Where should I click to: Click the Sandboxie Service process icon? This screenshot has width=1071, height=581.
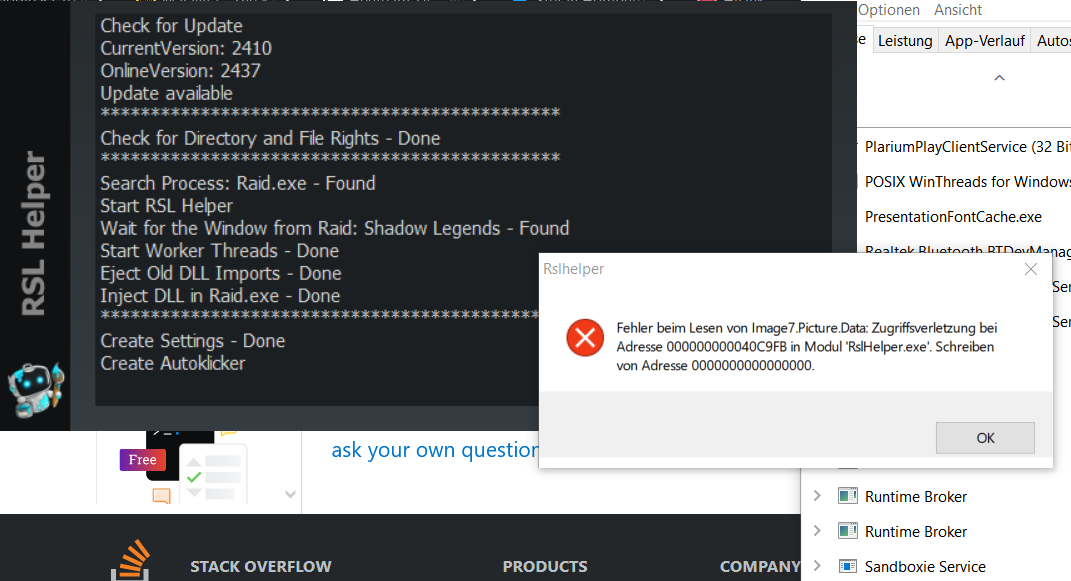coord(848,566)
